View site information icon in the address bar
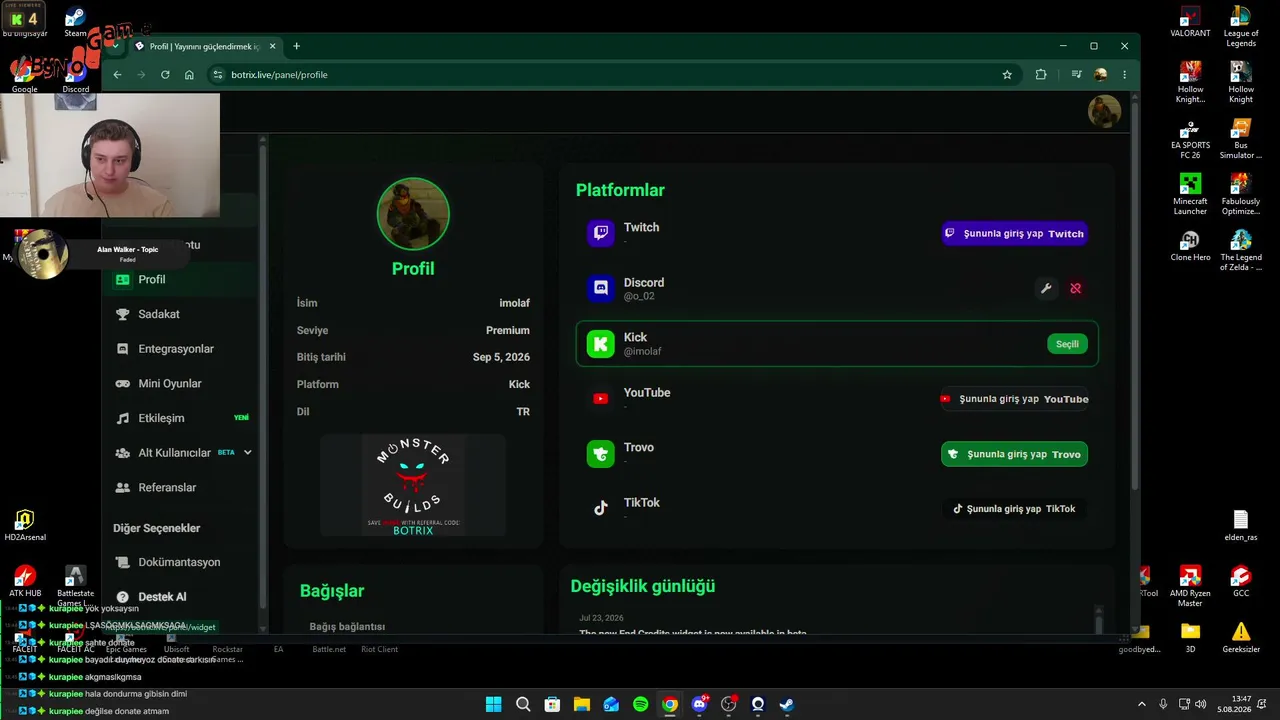Viewport: 1280px width, 720px height. click(217, 74)
